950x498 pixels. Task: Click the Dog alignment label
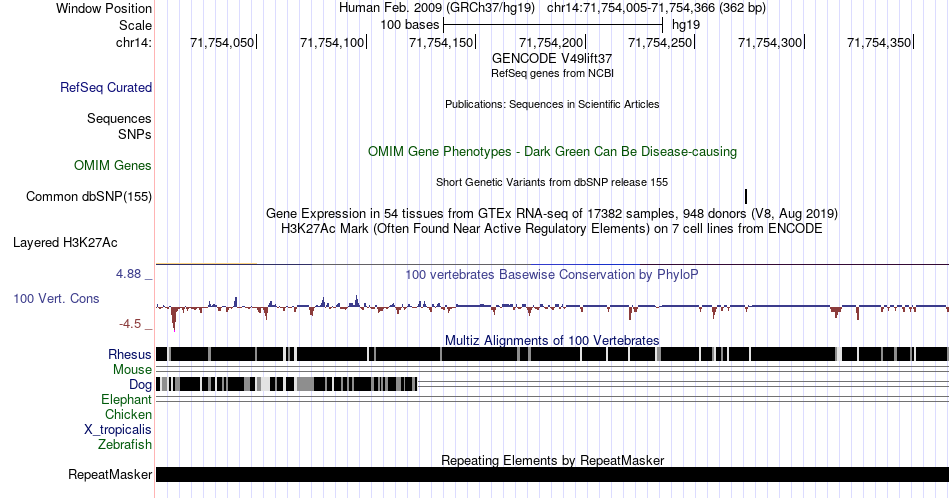click(x=140, y=385)
